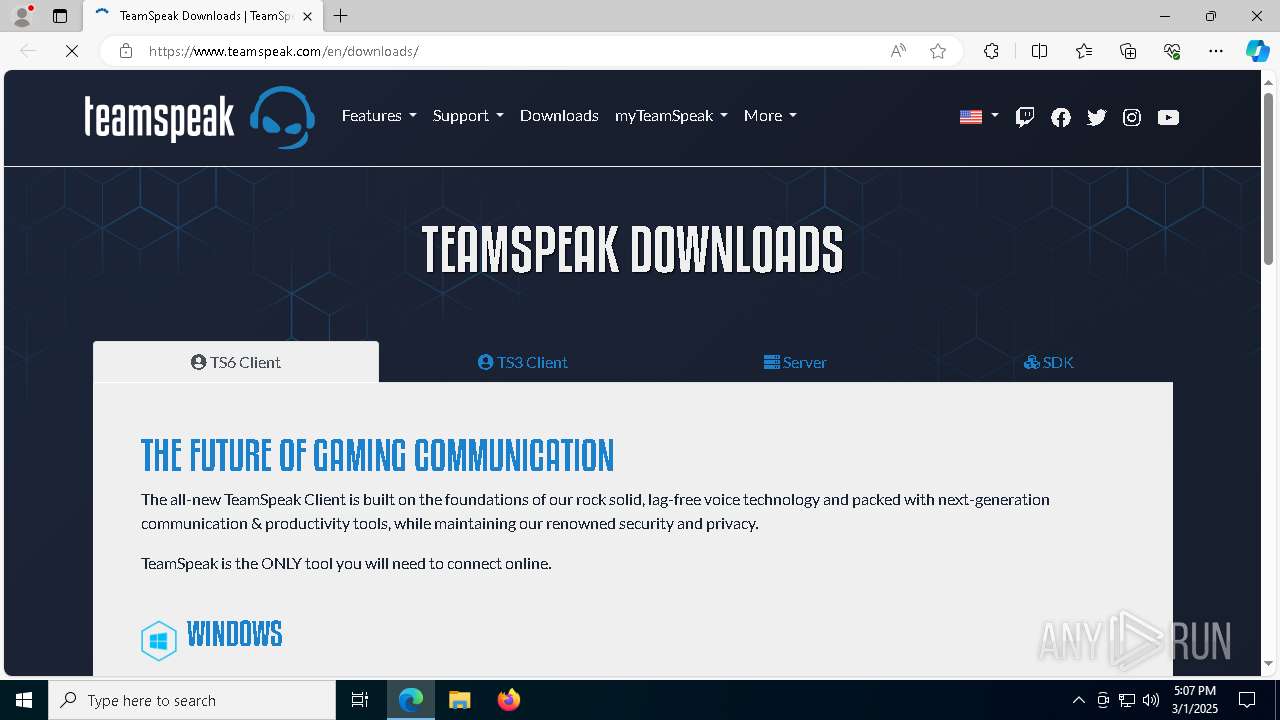Click the WINDOWS section heading

(234, 634)
